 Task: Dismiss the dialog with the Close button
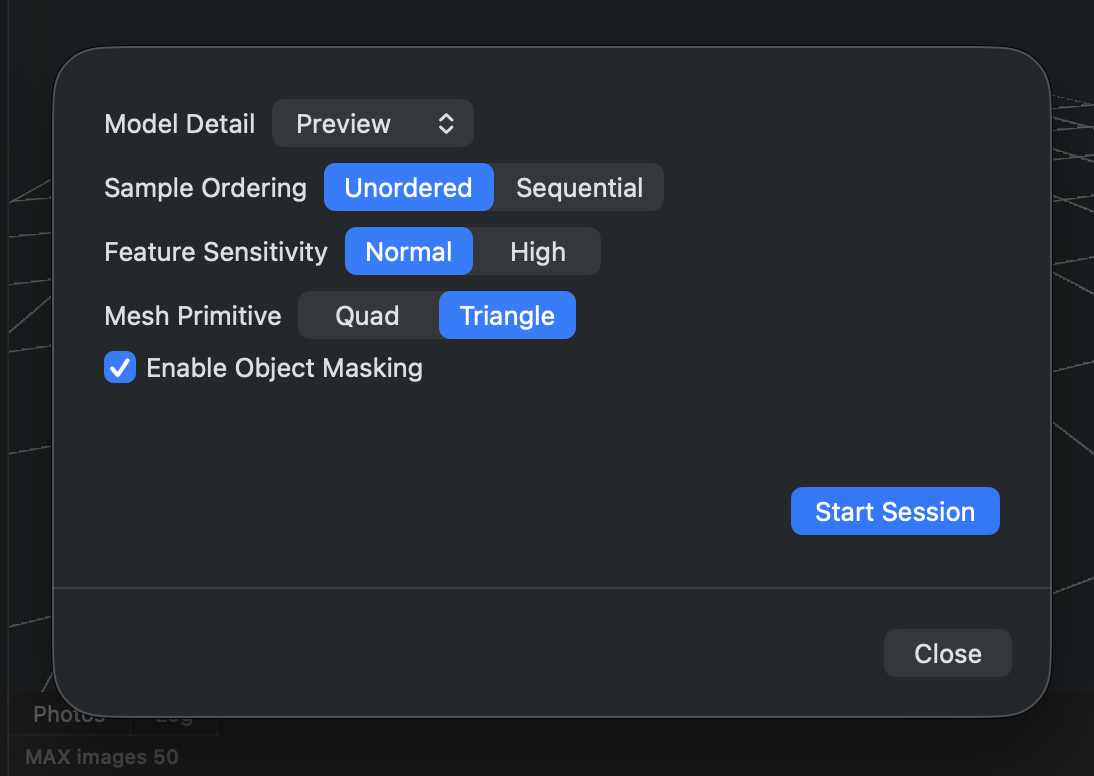click(x=947, y=654)
